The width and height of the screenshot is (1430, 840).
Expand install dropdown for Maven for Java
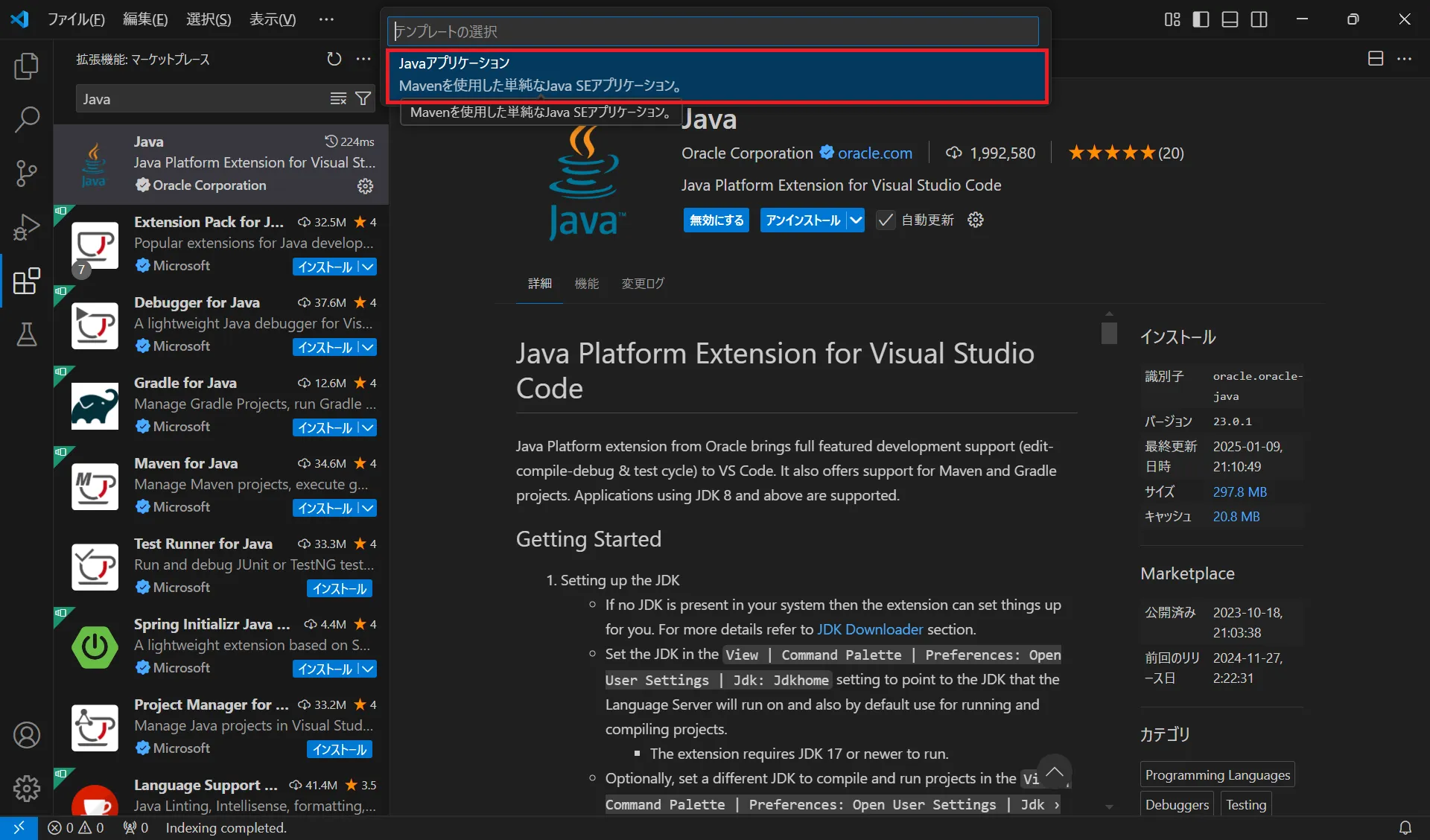(x=367, y=508)
